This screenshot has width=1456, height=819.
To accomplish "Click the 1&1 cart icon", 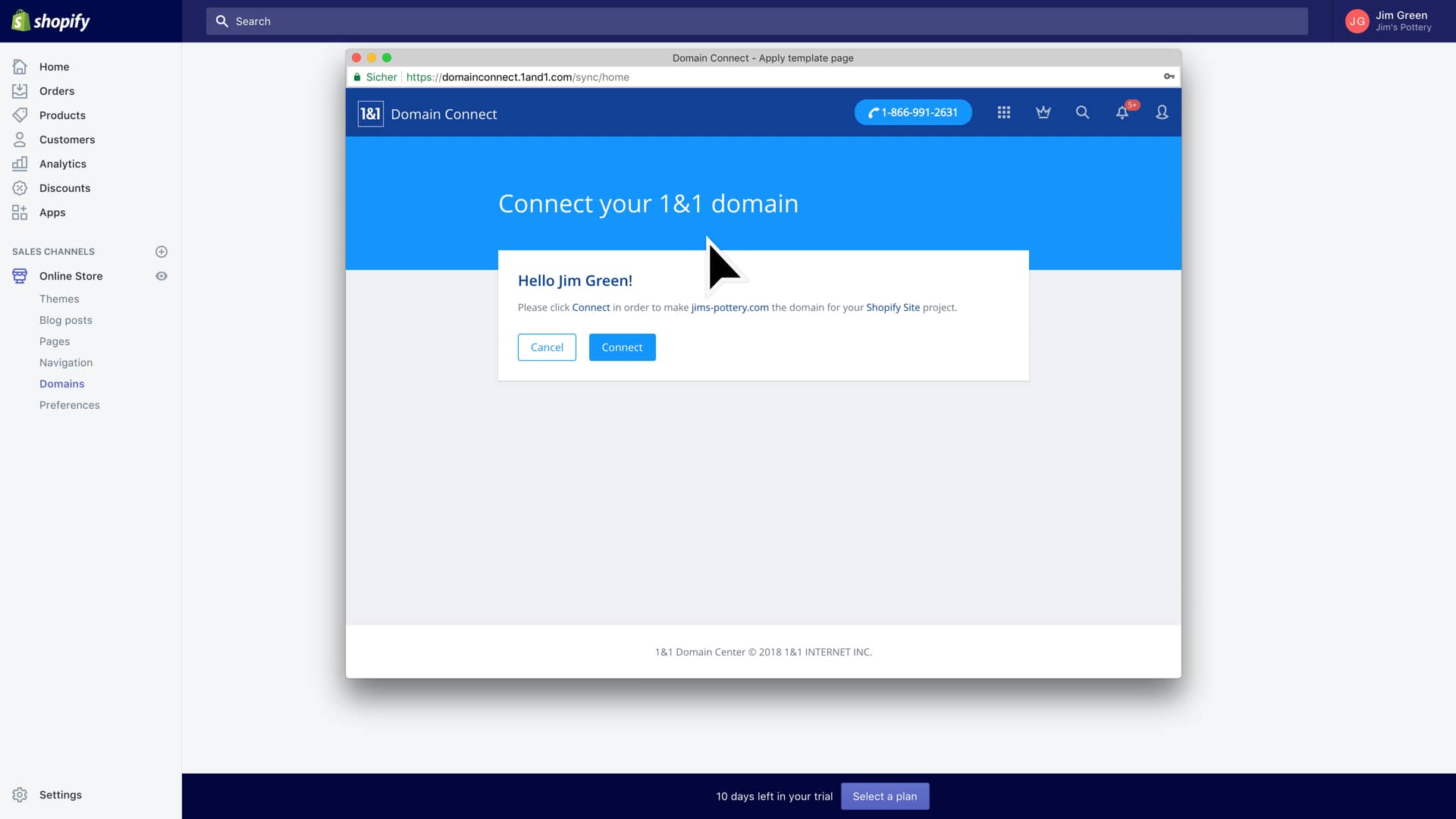I will (1043, 112).
